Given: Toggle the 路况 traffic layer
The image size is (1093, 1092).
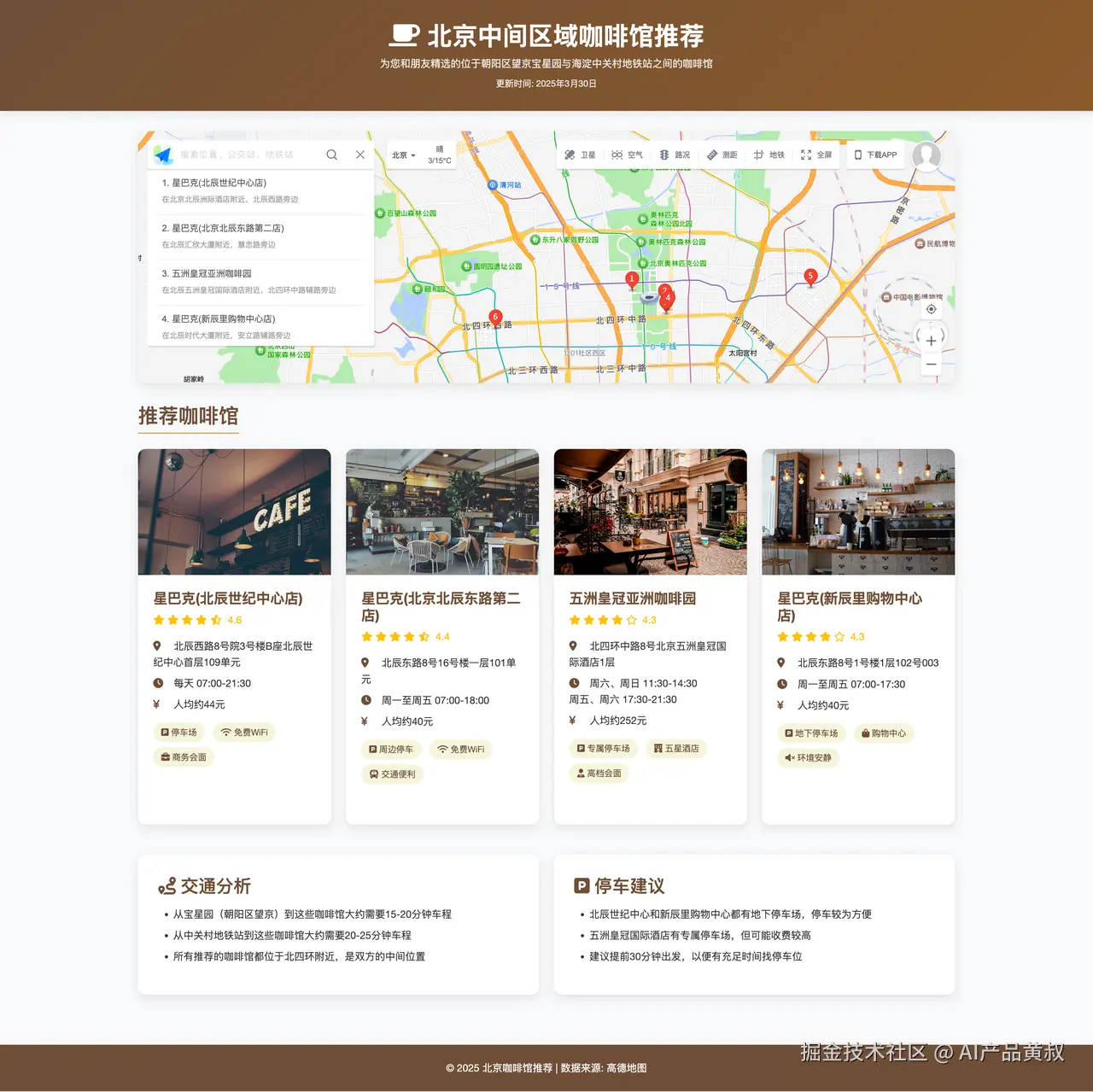Looking at the screenshot, I should pyautogui.click(x=675, y=155).
